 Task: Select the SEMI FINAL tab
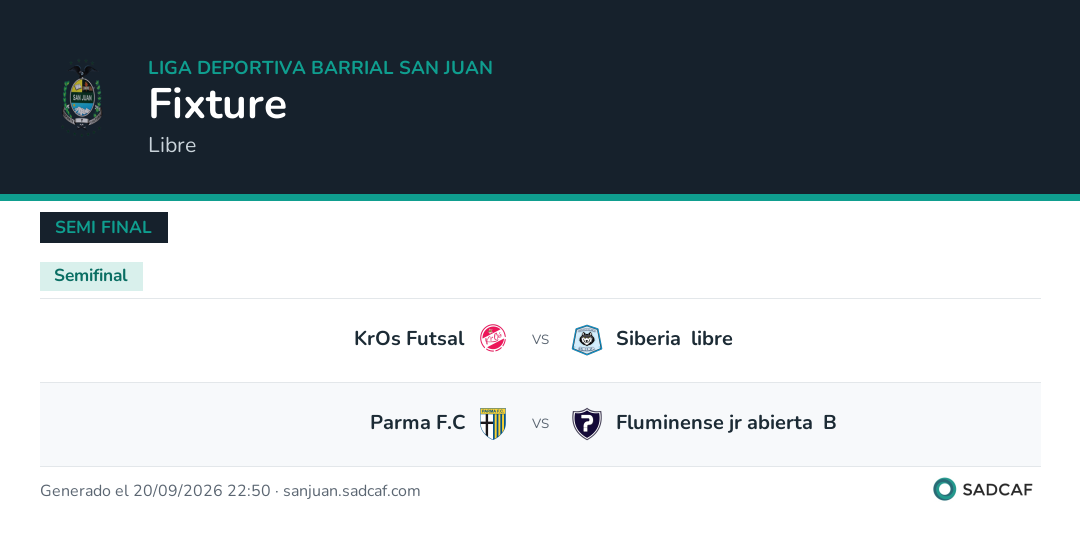[104, 227]
